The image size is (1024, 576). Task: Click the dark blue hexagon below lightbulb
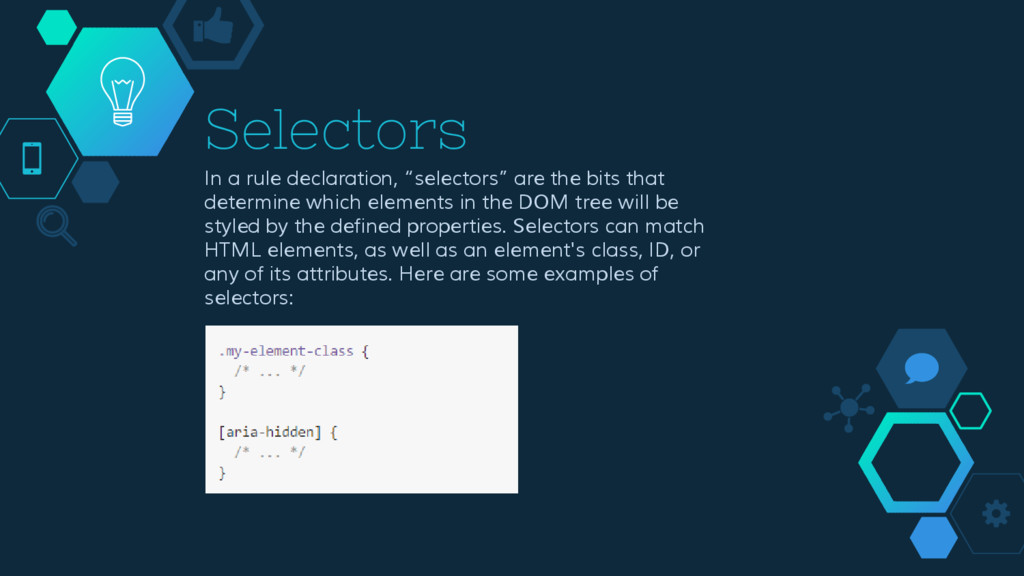pyautogui.click(x=95, y=182)
